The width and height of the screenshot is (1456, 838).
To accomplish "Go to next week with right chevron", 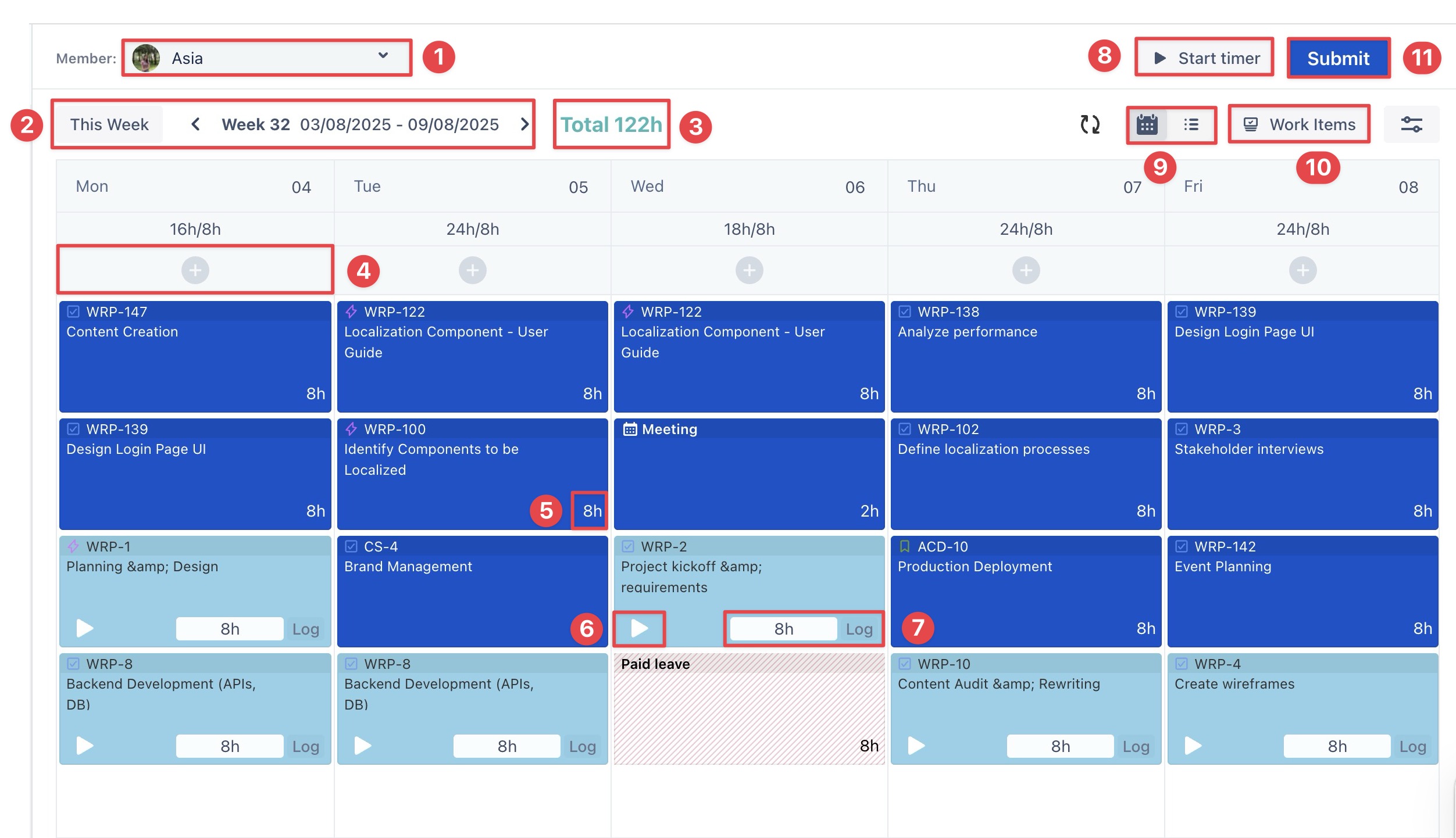I will pos(524,124).
